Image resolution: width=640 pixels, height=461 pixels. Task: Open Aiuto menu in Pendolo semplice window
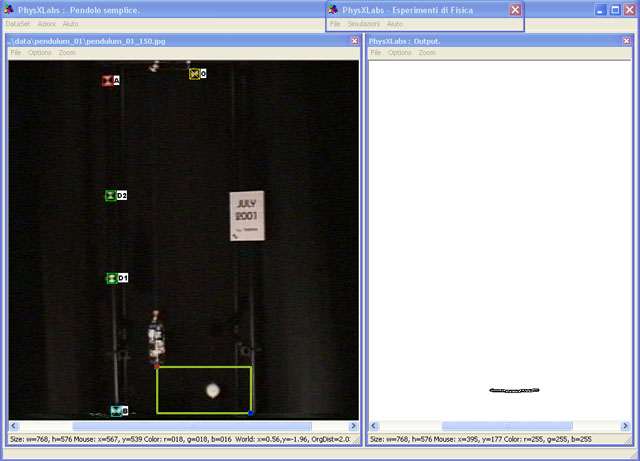point(70,24)
